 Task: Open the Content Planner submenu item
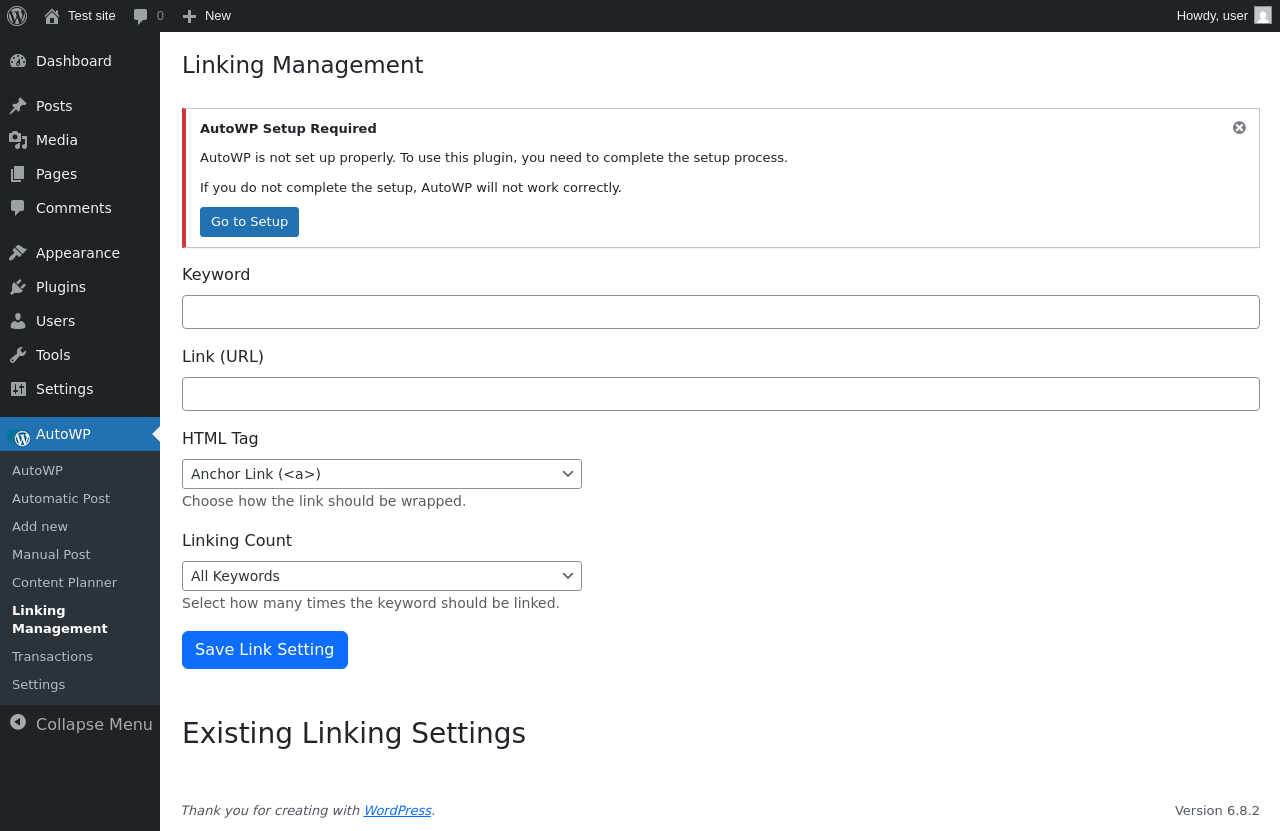point(64,583)
